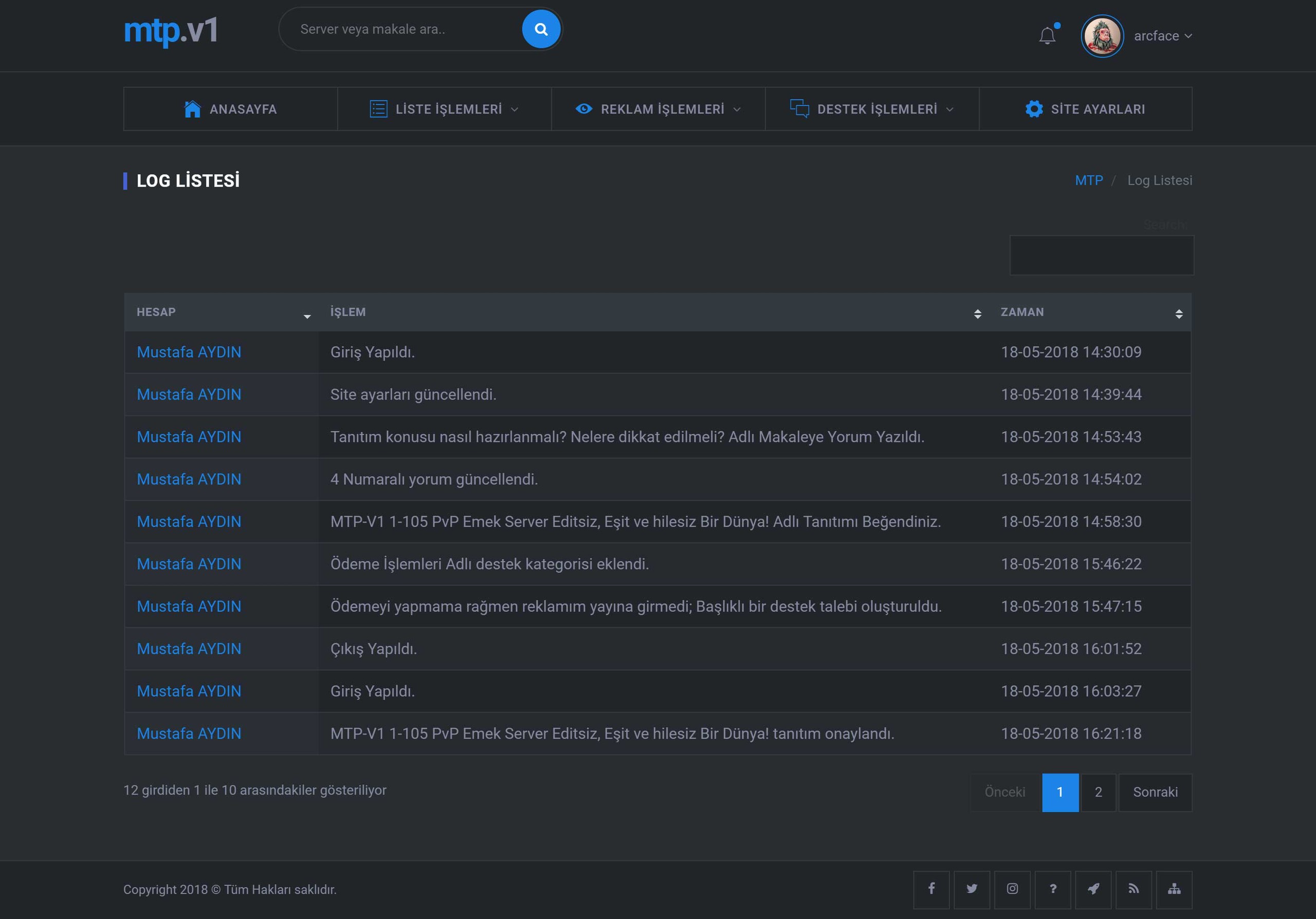
Task: Open REKLAM İŞLEMLERİ menu
Action: (658, 109)
